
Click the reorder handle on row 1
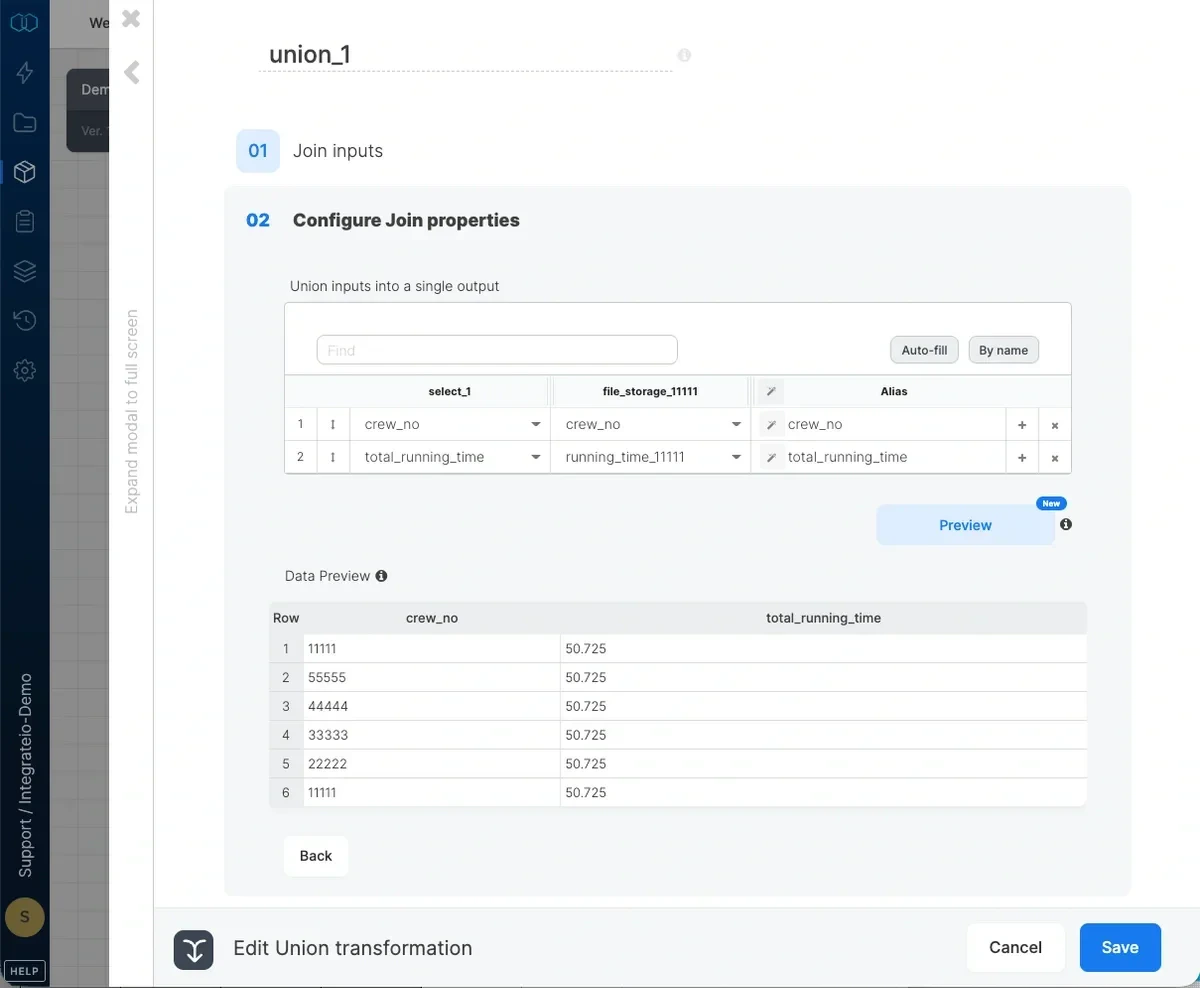(x=333, y=424)
